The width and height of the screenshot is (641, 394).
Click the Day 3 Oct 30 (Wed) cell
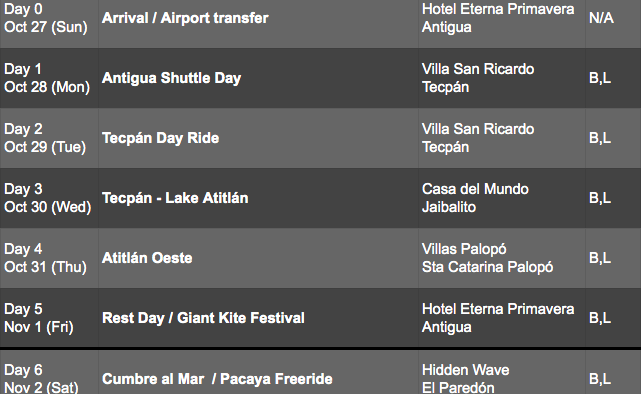[x=49, y=198]
